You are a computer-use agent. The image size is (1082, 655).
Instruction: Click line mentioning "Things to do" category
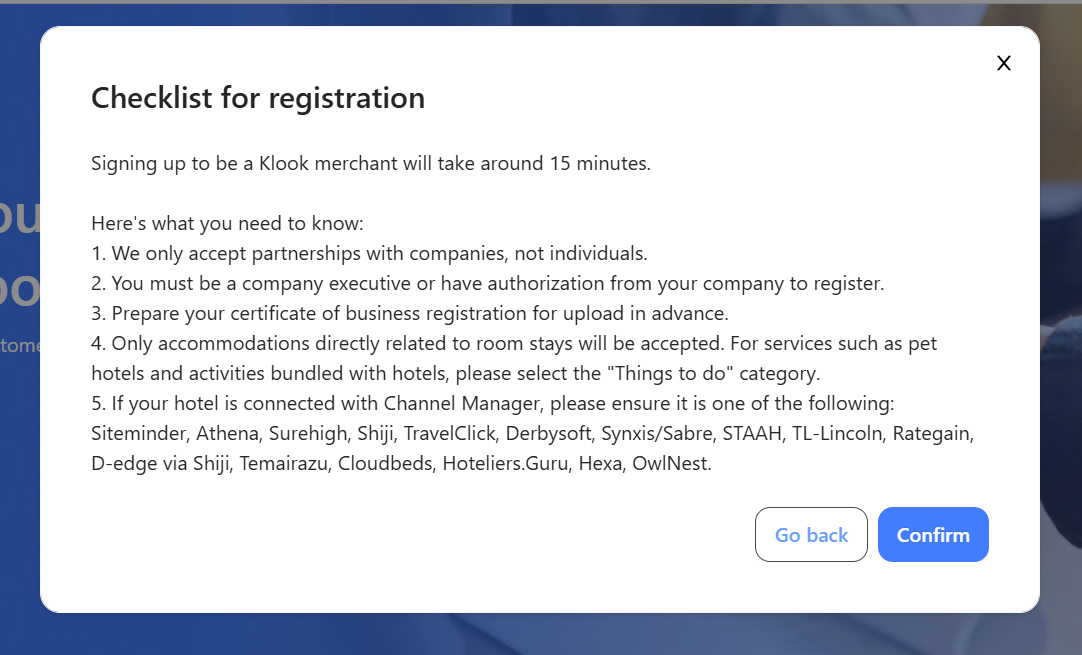[455, 373]
